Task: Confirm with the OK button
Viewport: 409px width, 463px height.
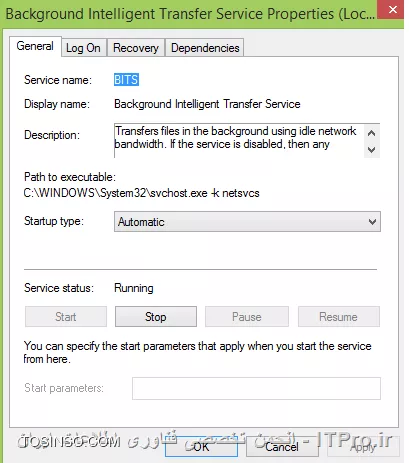Action: pos(201,447)
